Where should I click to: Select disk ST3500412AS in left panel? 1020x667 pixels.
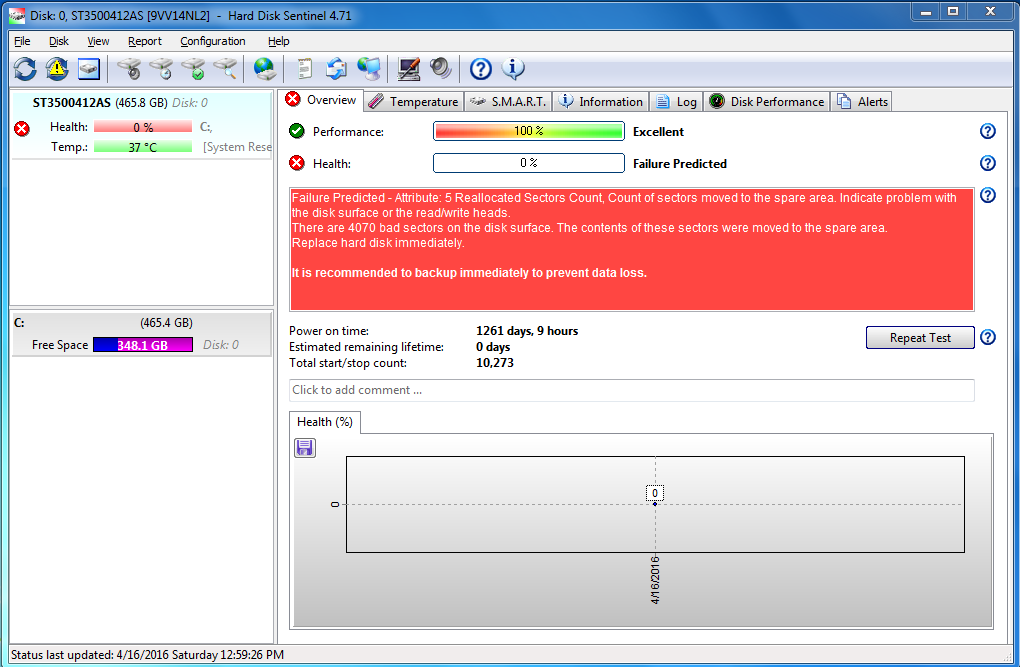point(141,125)
